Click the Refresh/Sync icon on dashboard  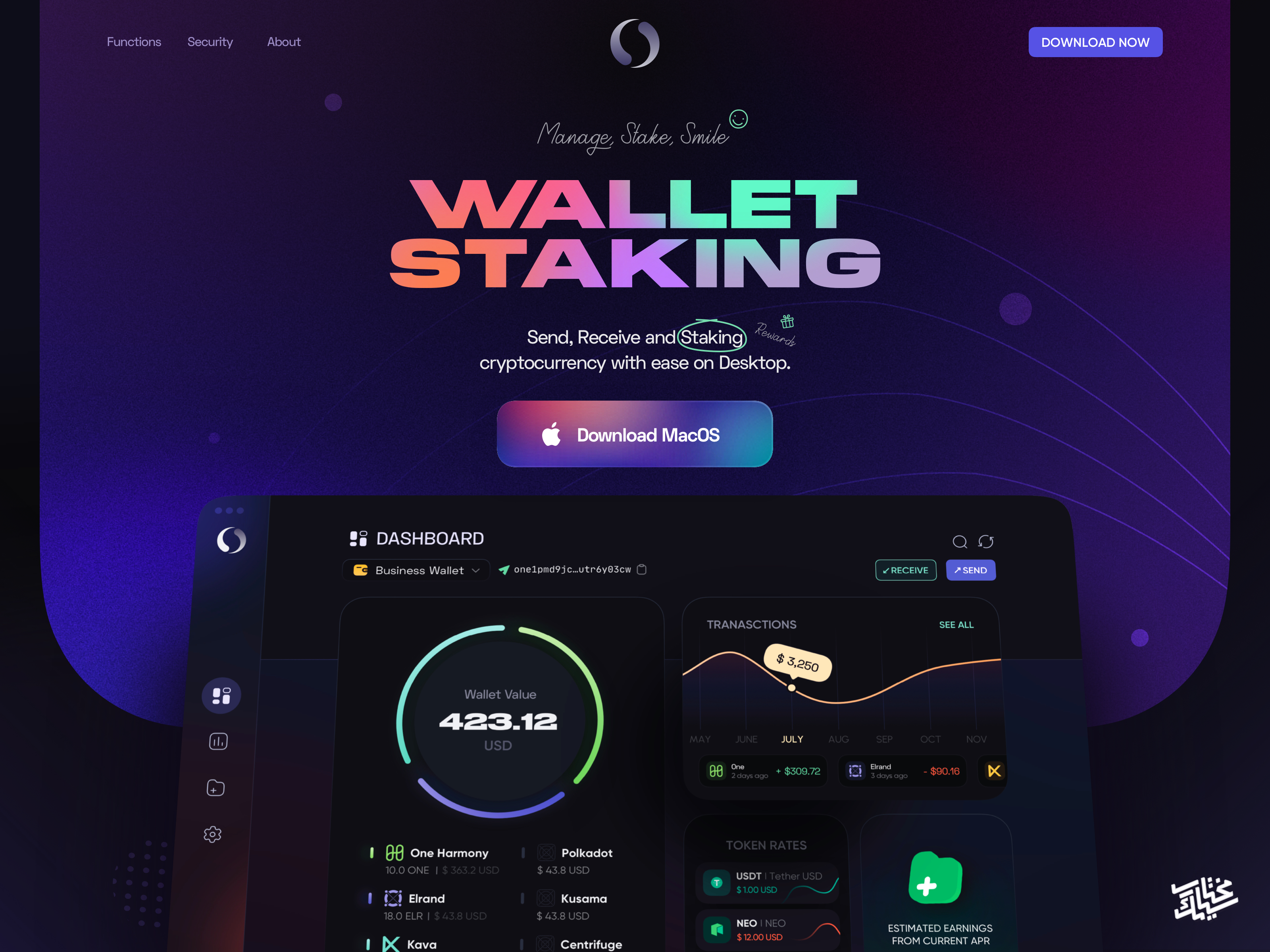click(984, 541)
